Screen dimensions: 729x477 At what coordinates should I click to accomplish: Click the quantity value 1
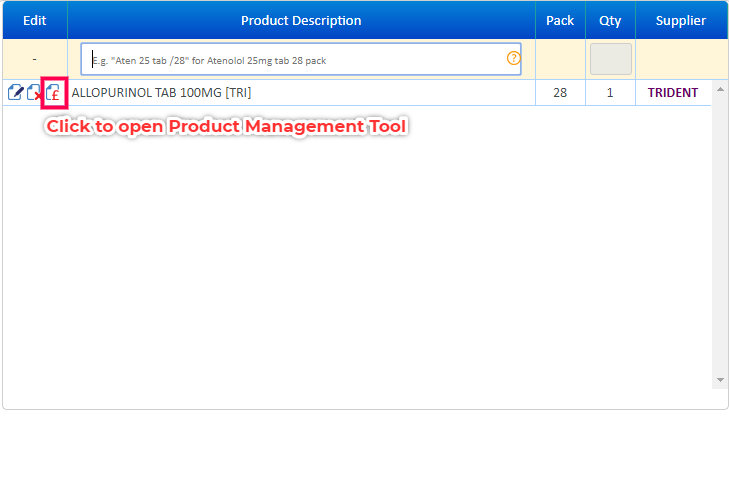pos(610,93)
